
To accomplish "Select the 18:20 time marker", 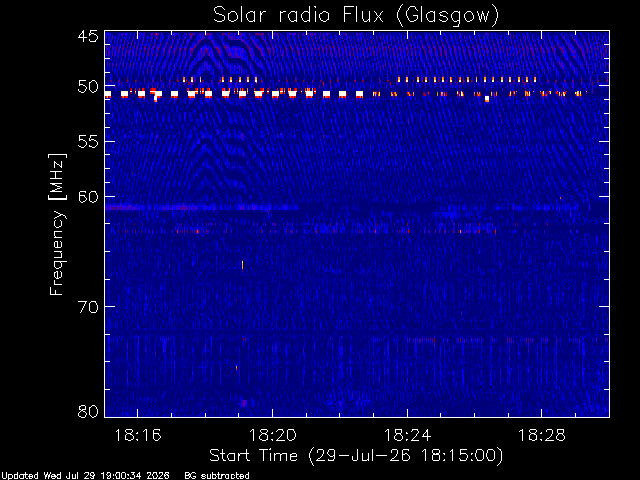I will point(273,435).
